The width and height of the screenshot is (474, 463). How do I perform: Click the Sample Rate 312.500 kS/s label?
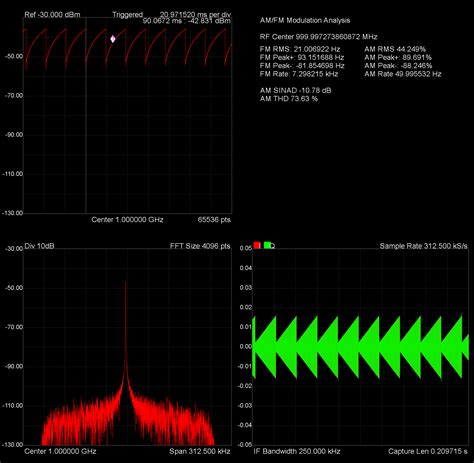423,246
